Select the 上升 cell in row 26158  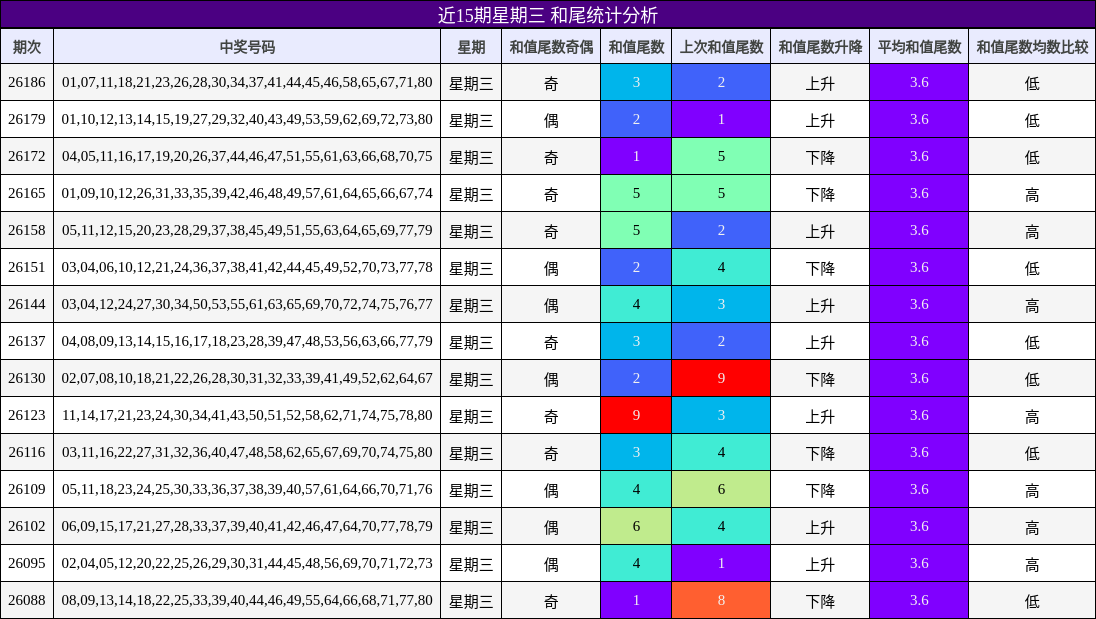821,231
